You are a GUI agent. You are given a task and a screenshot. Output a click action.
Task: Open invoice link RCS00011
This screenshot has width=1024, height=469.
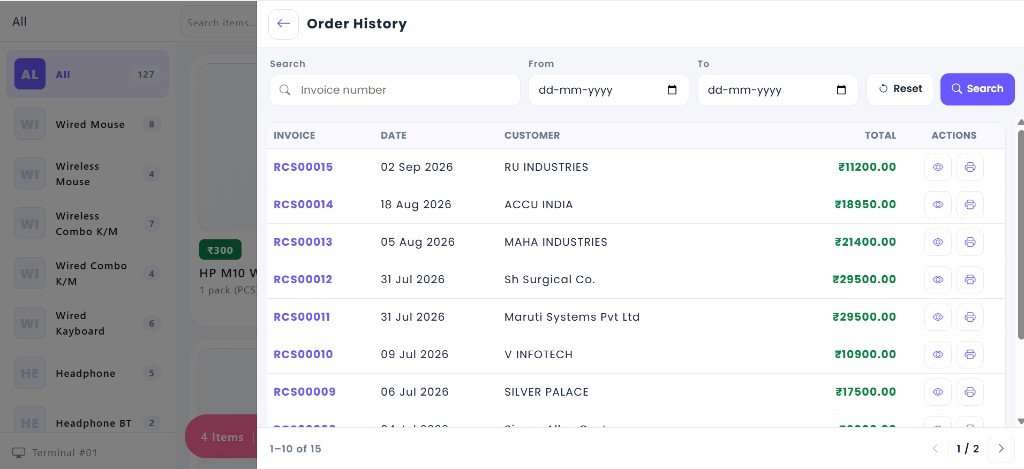coord(301,317)
